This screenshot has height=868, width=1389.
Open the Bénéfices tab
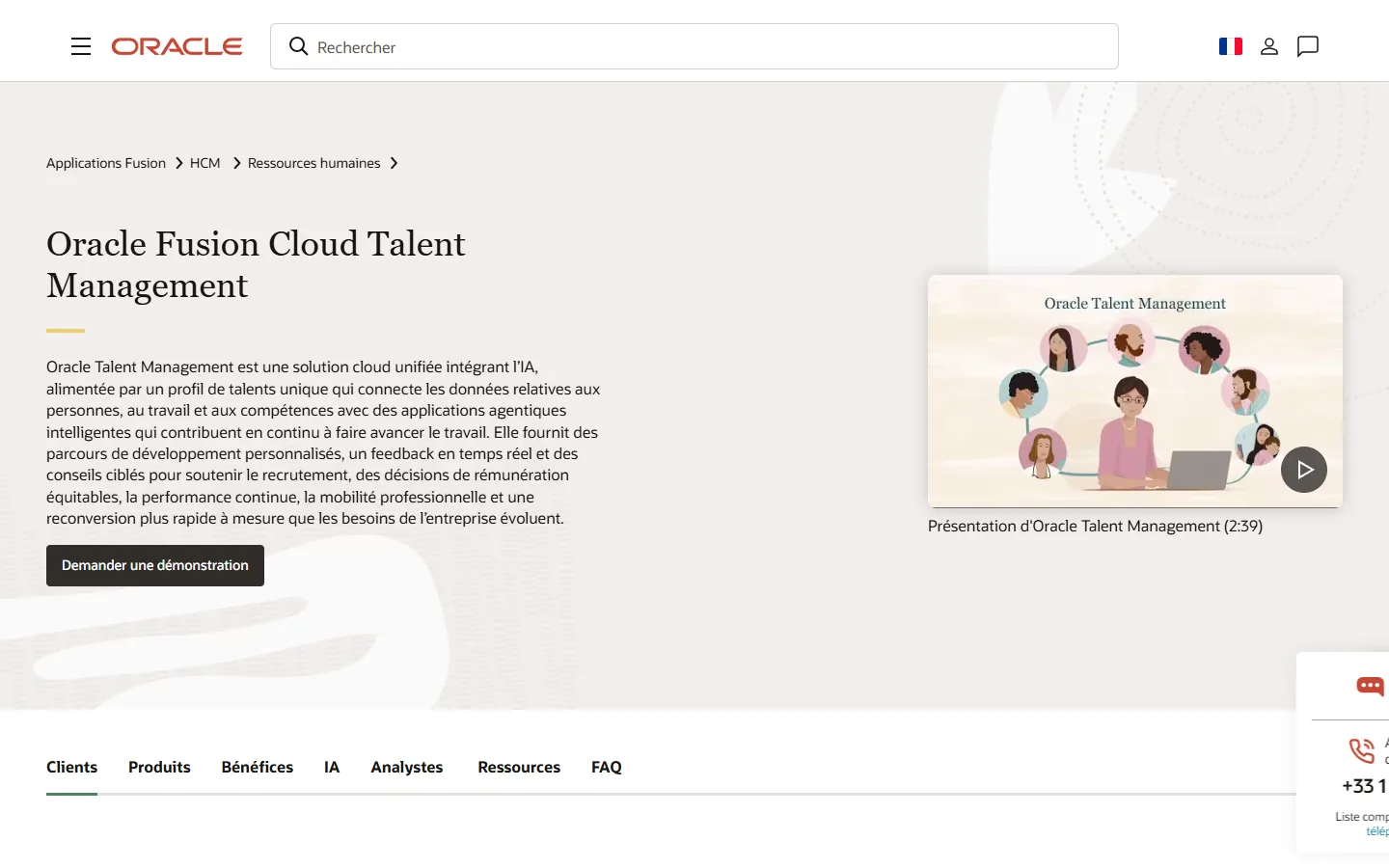coord(258,767)
